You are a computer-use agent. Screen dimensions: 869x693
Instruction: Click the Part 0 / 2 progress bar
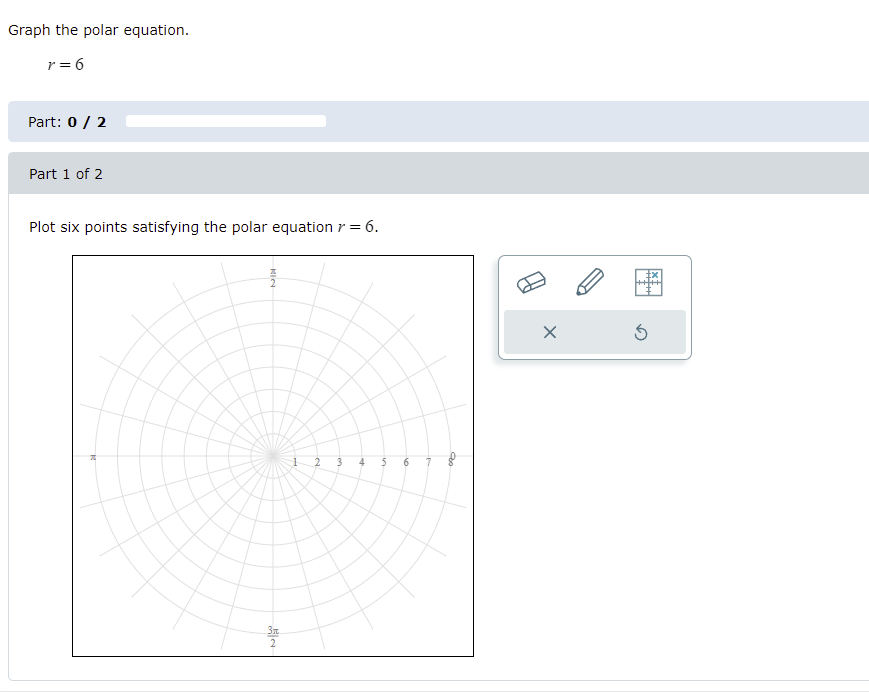click(224, 120)
